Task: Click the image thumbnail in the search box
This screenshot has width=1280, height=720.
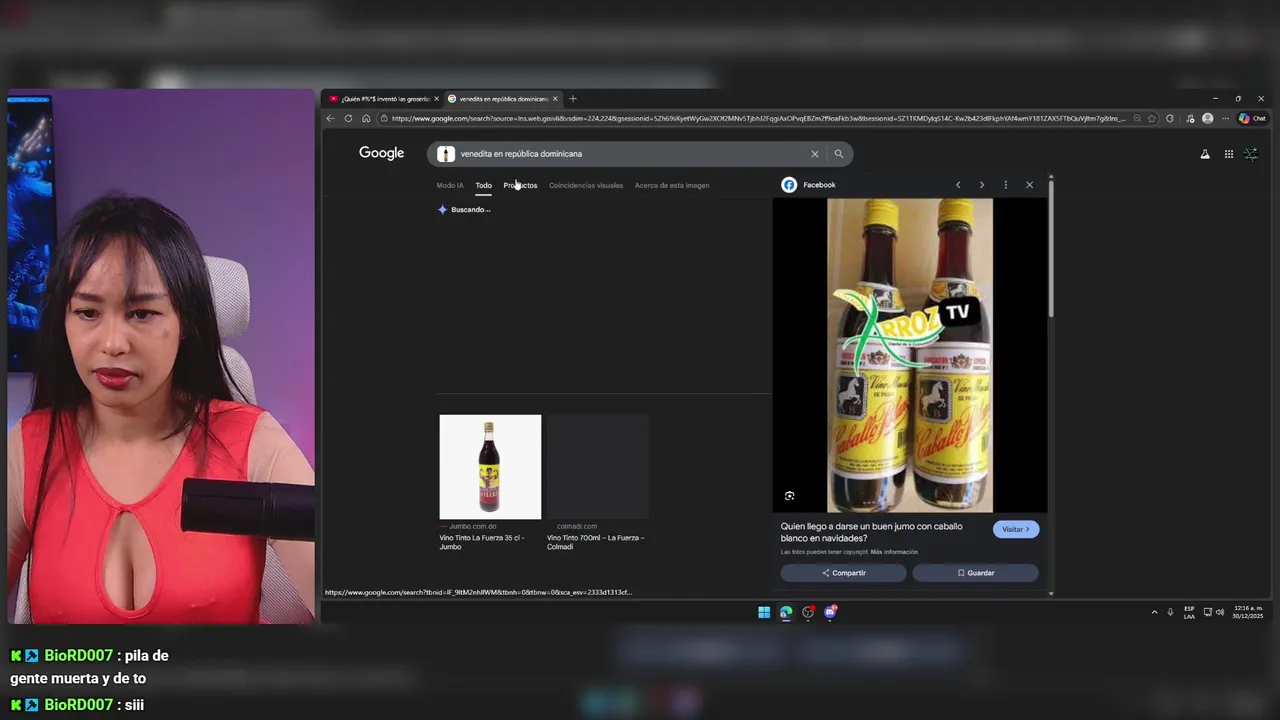Action: (446, 154)
